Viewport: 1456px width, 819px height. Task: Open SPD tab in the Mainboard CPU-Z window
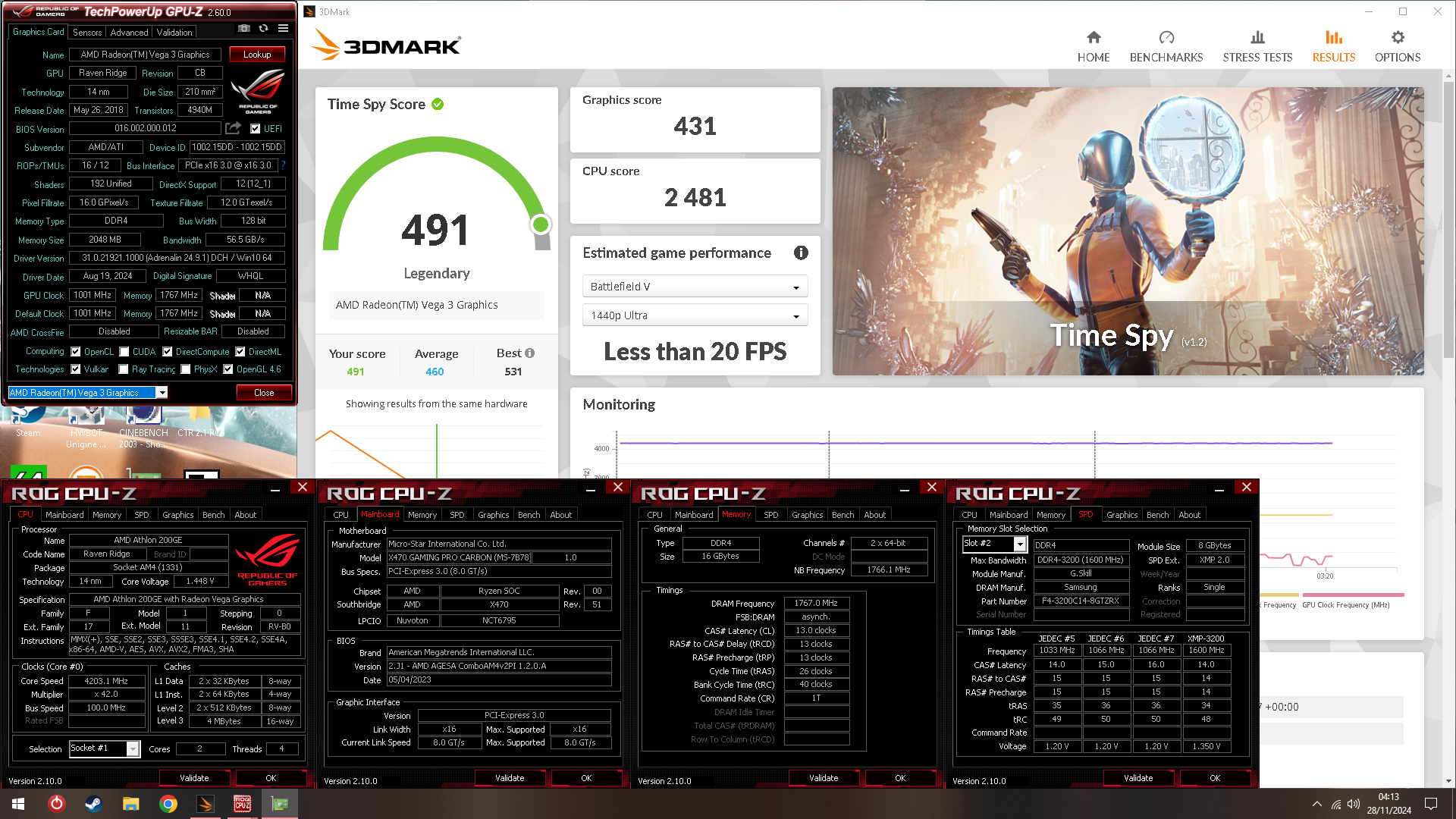tap(457, 515)
